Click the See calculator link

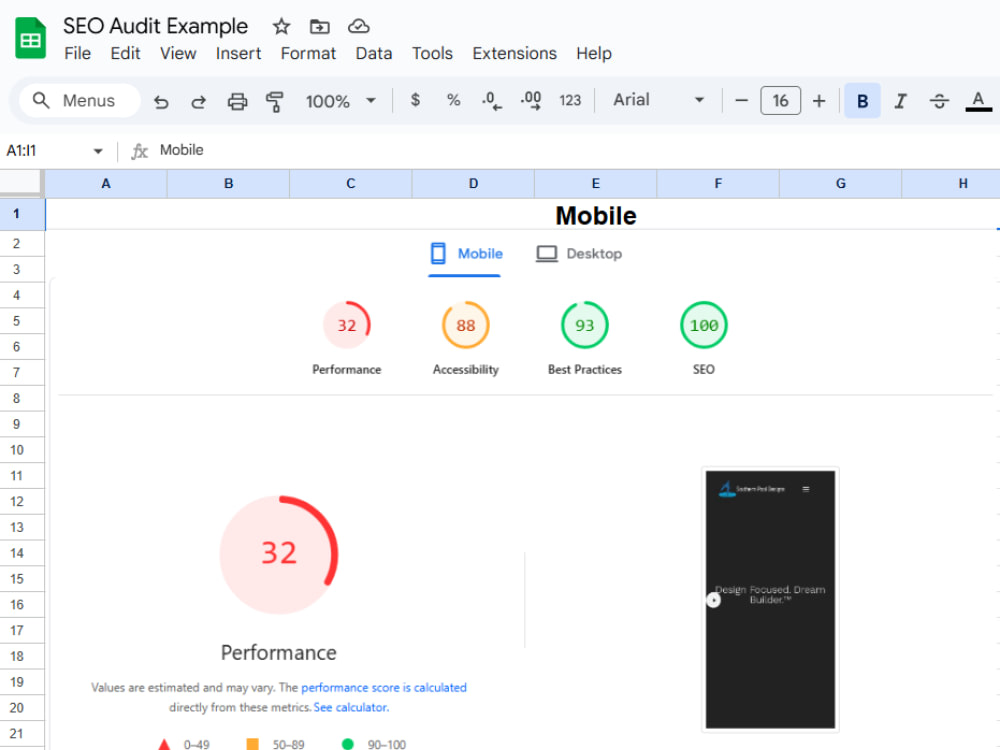pyautogui.click(x=351, y=707)
